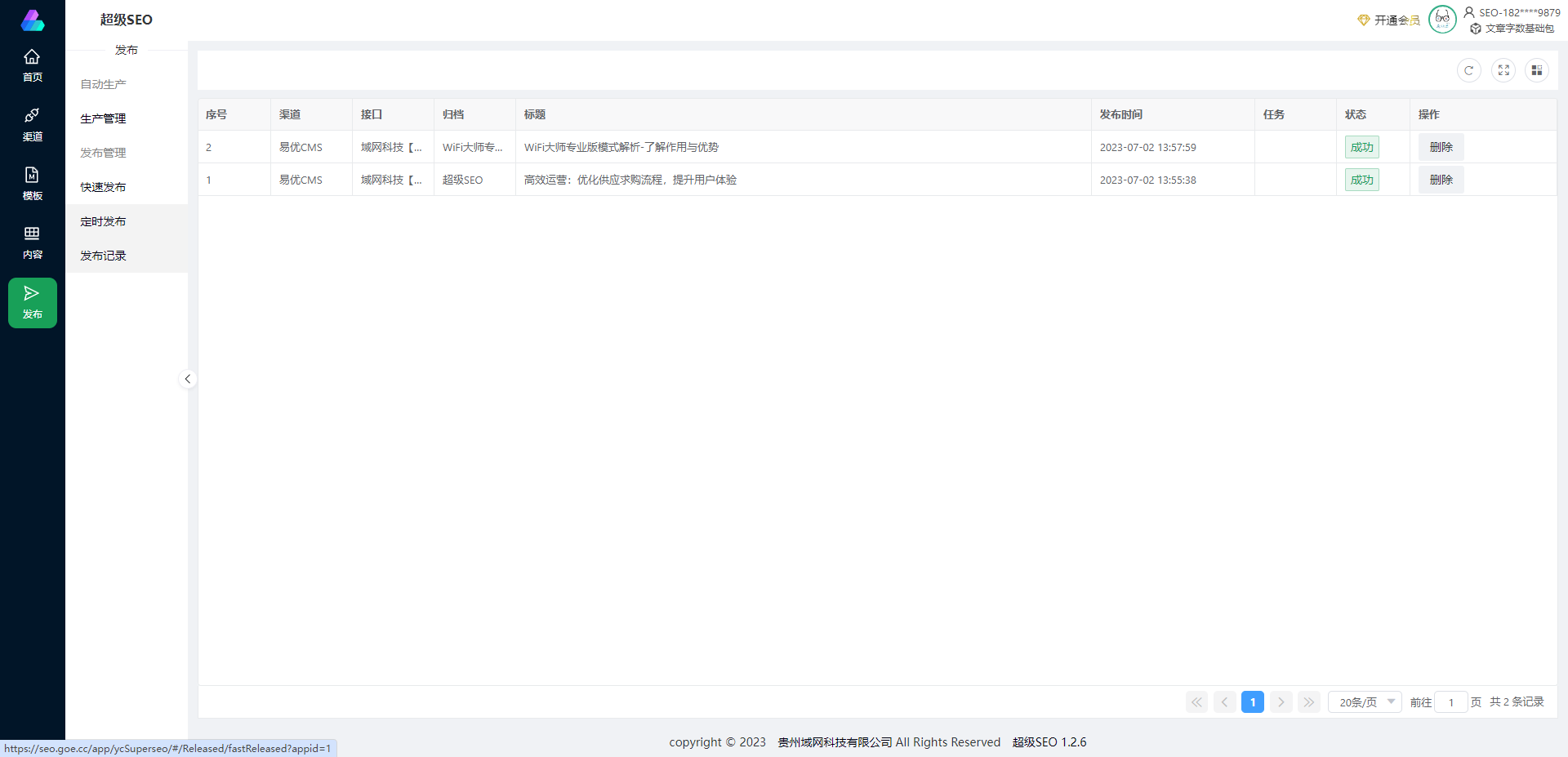This screenshot has width=1568, height=757.
Task: Open the 内容 content section
Action: tap(32, 243)
